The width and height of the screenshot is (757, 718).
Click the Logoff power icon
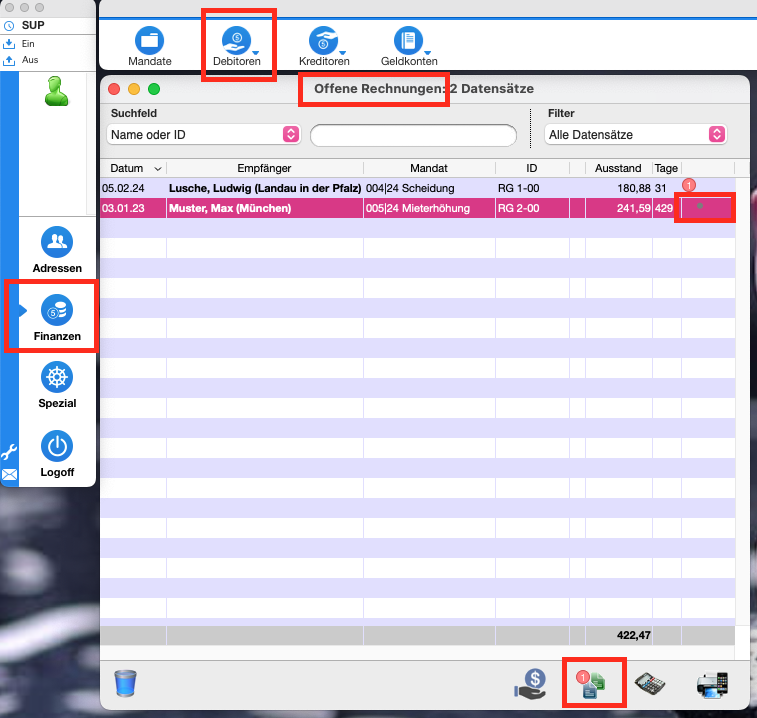pos(57,446)
